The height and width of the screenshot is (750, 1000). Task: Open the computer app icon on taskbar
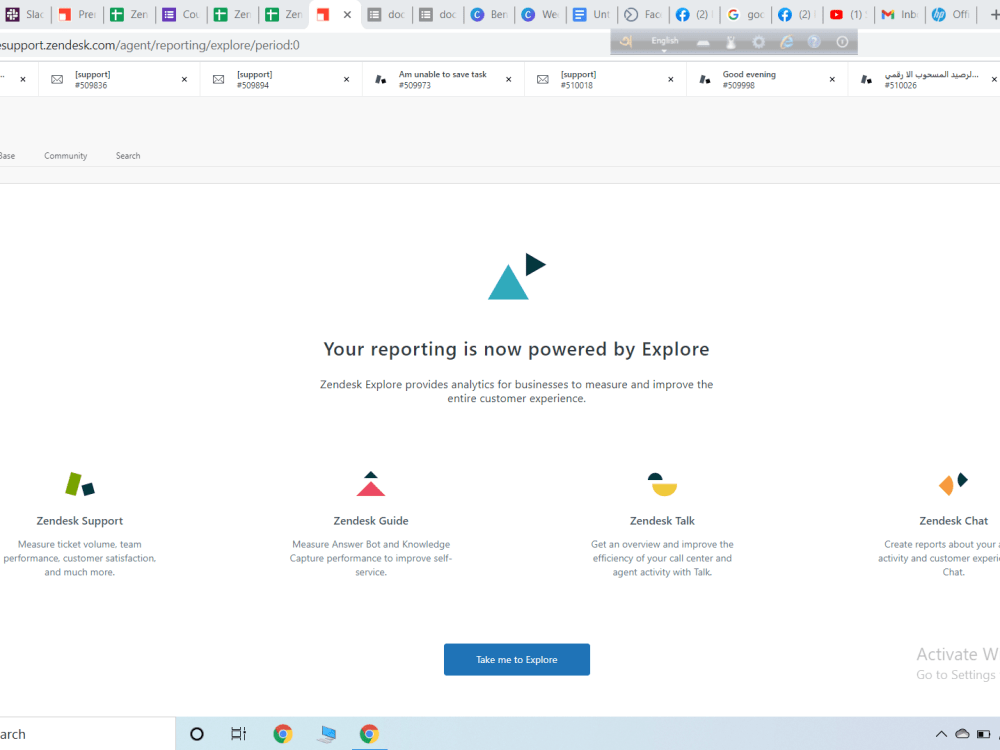coord(327,734)
